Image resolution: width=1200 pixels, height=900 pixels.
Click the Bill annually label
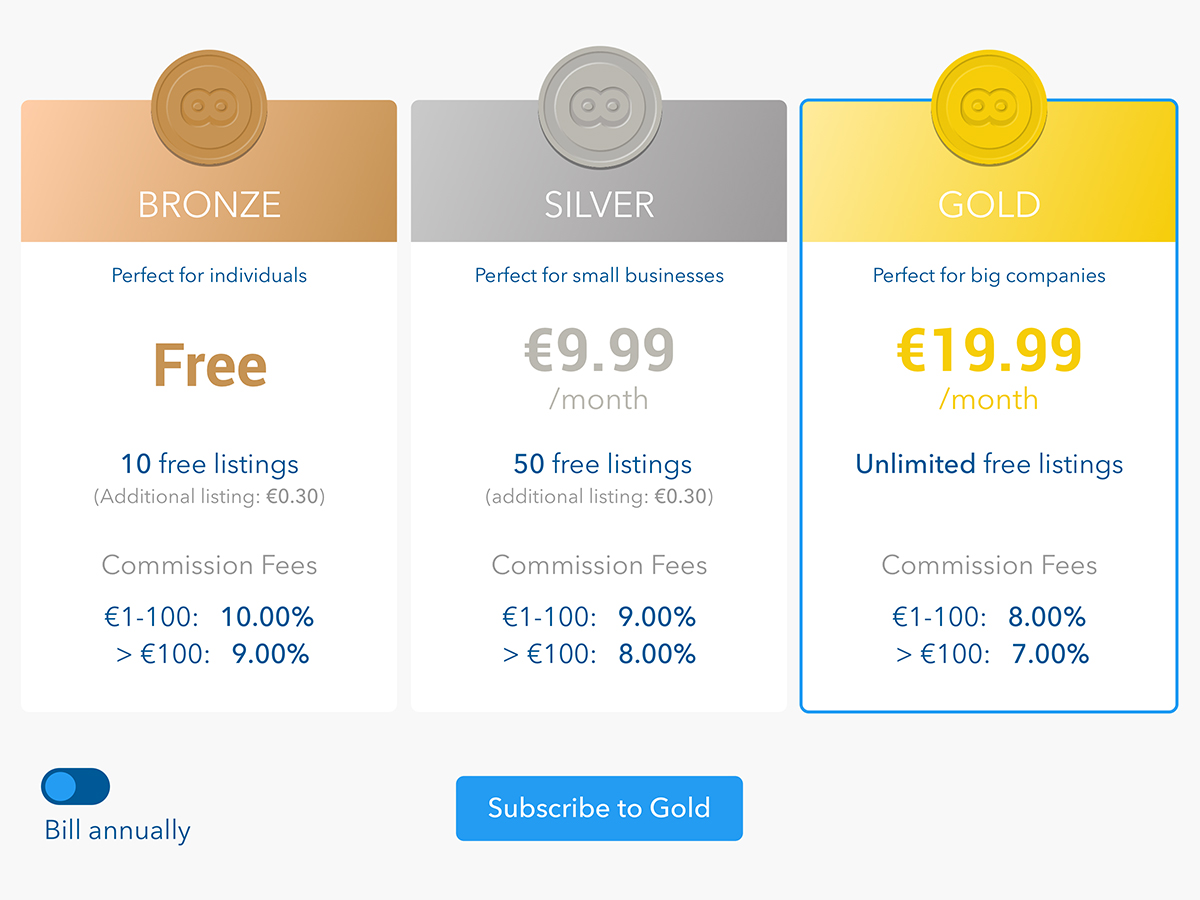(x=117, y=830)
